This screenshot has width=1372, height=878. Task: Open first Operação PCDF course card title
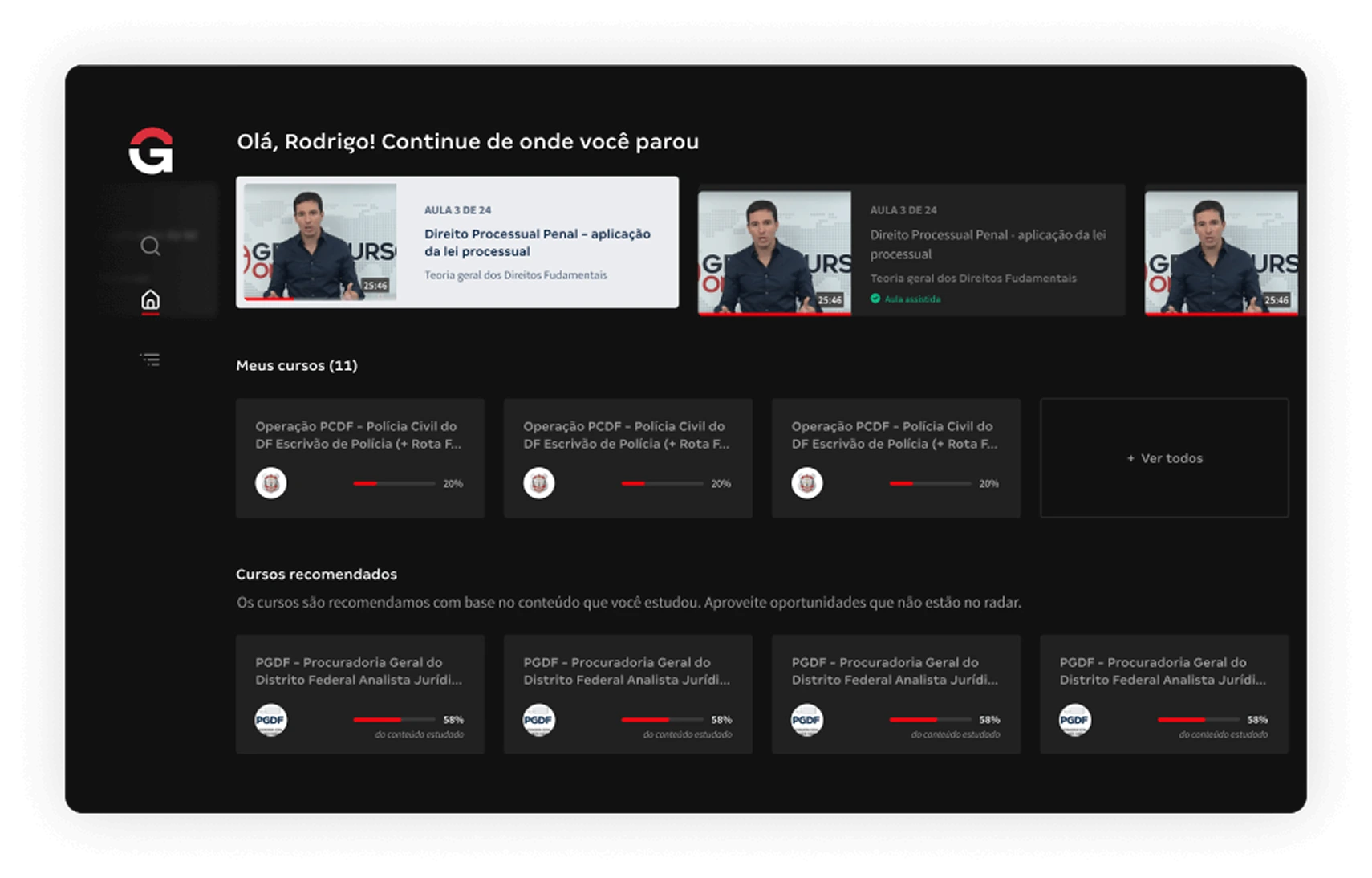[x=358, y=435]
